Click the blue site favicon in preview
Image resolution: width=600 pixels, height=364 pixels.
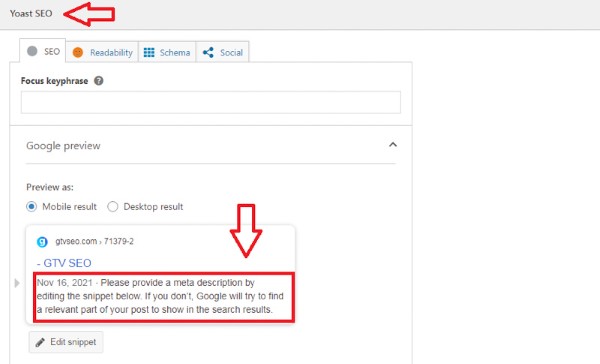coord(42,242)
